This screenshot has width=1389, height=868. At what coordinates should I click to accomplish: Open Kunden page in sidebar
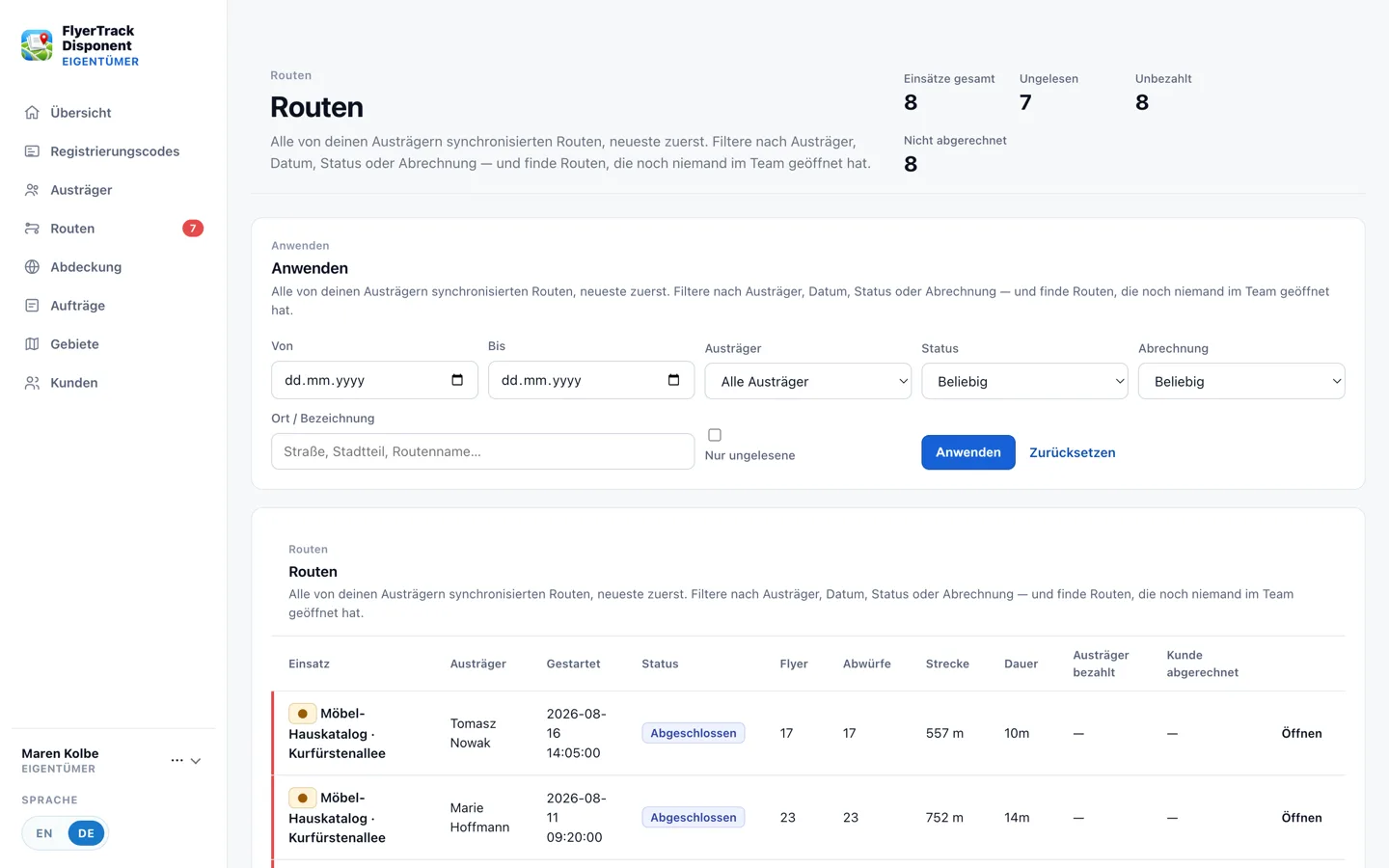click(x=114, y=383)
